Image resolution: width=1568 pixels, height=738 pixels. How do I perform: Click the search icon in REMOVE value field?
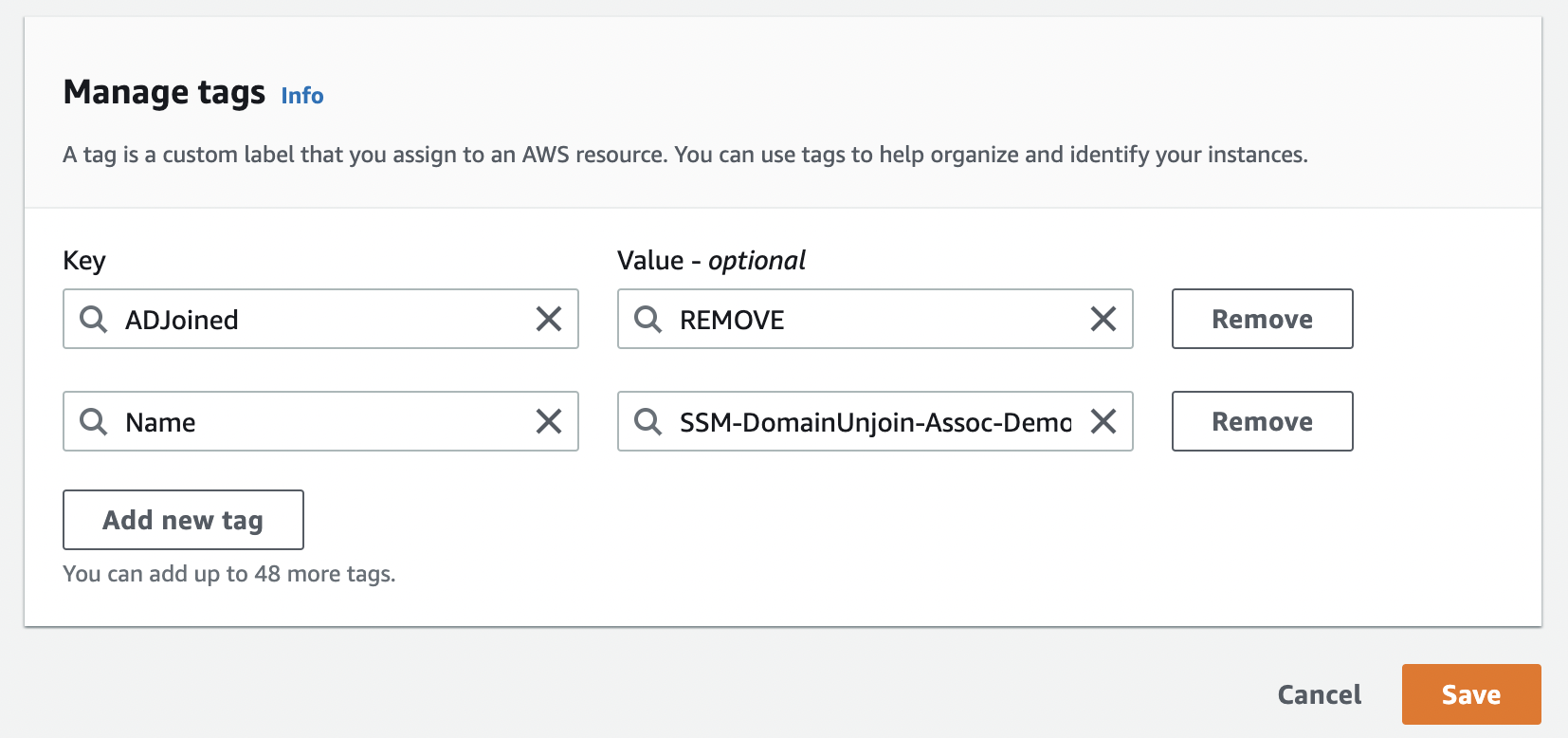tap(647, 320)
